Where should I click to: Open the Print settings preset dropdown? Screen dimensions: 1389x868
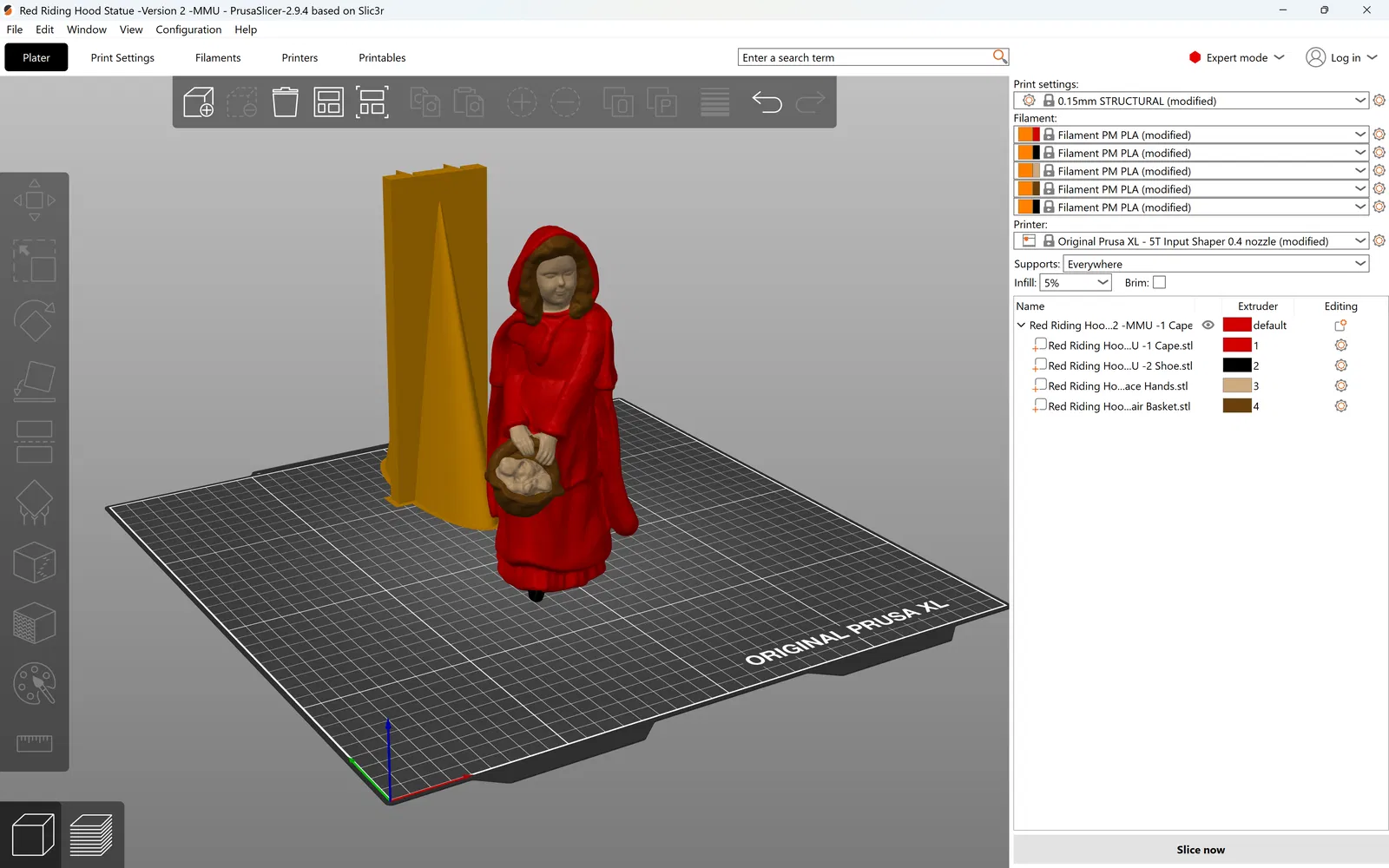[1191, 101]
